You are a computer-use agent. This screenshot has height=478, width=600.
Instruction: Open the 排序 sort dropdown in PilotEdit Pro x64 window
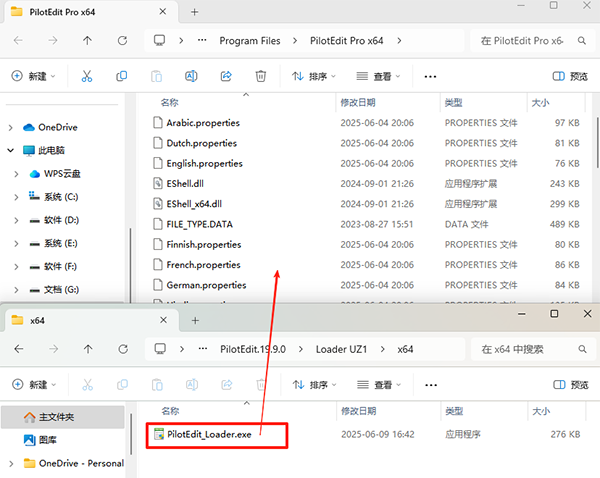click(313, 77)
